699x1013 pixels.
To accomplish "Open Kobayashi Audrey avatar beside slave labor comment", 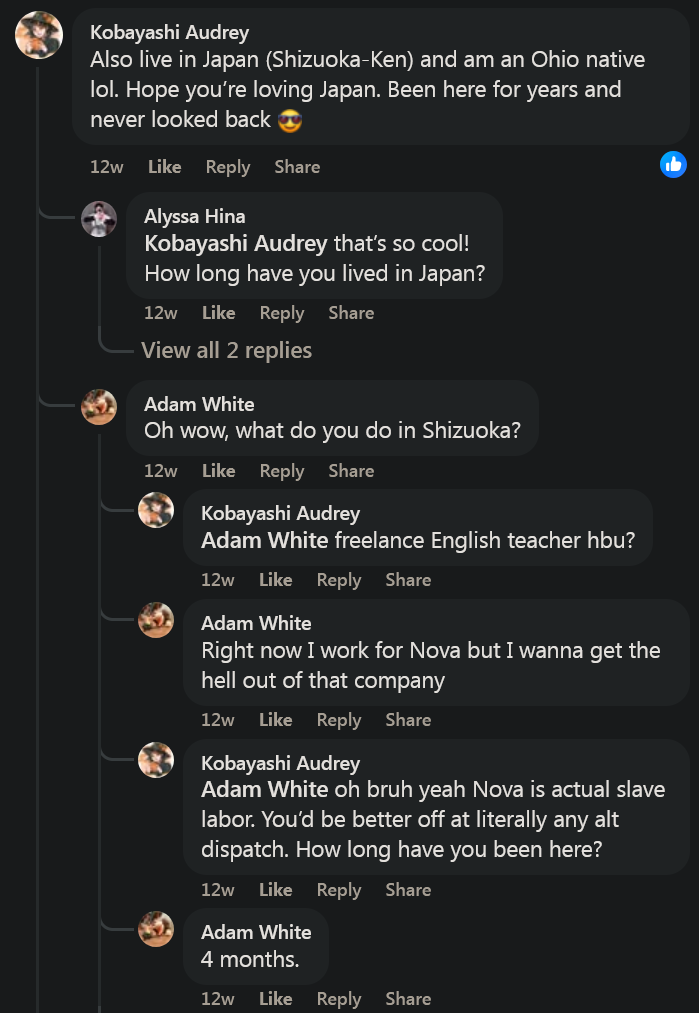I will (x=156, y=760).
